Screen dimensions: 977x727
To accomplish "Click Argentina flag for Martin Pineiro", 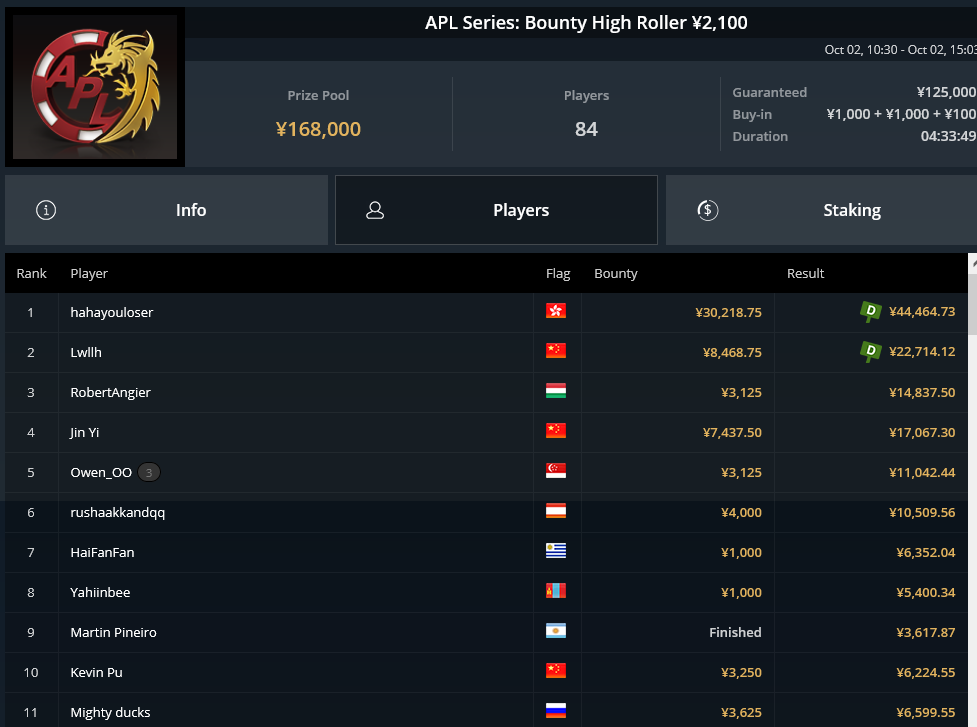I will (x=556, y=631).
